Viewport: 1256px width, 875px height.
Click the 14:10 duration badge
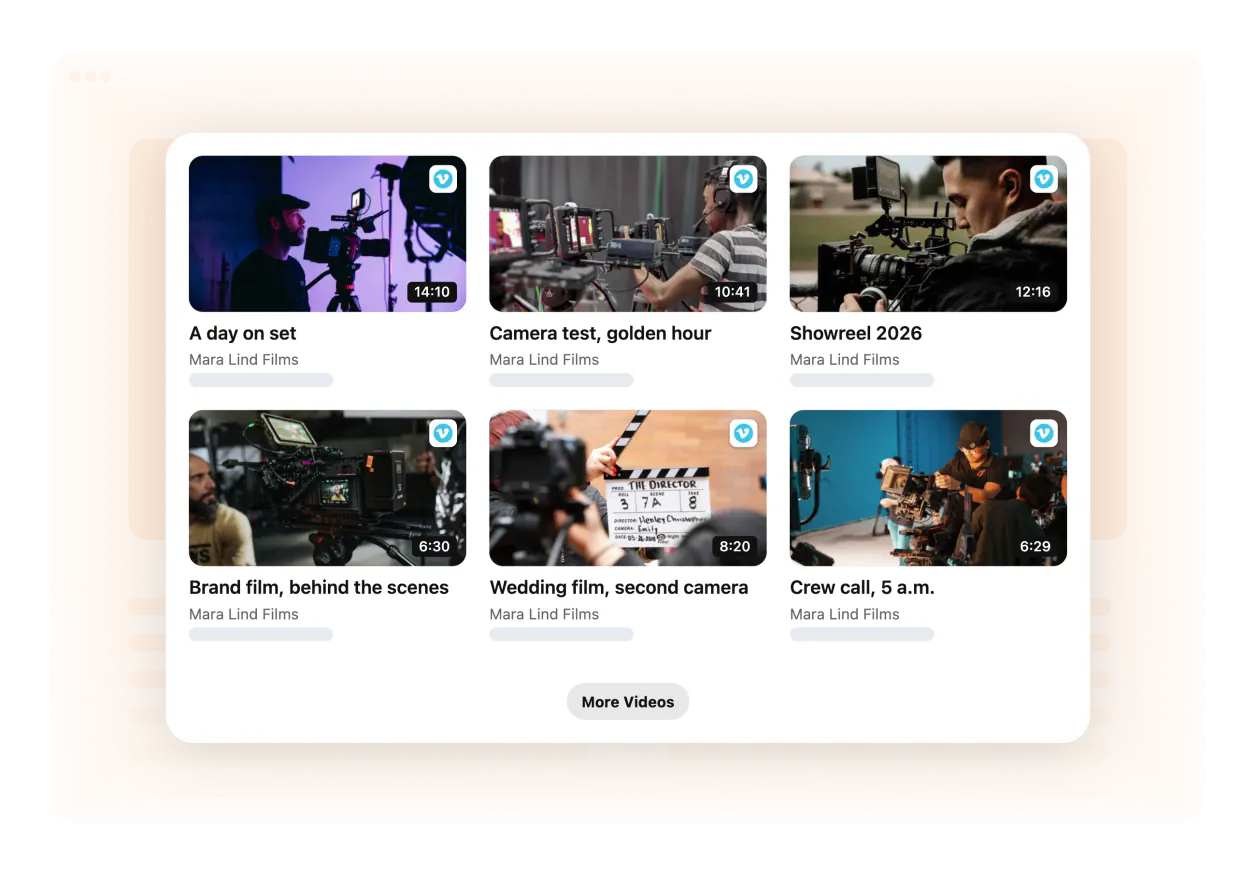coord(432,292)
